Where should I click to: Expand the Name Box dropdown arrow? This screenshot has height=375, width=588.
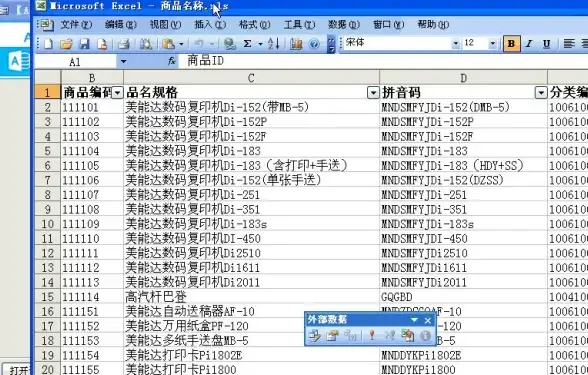click(x=123, y=61)
